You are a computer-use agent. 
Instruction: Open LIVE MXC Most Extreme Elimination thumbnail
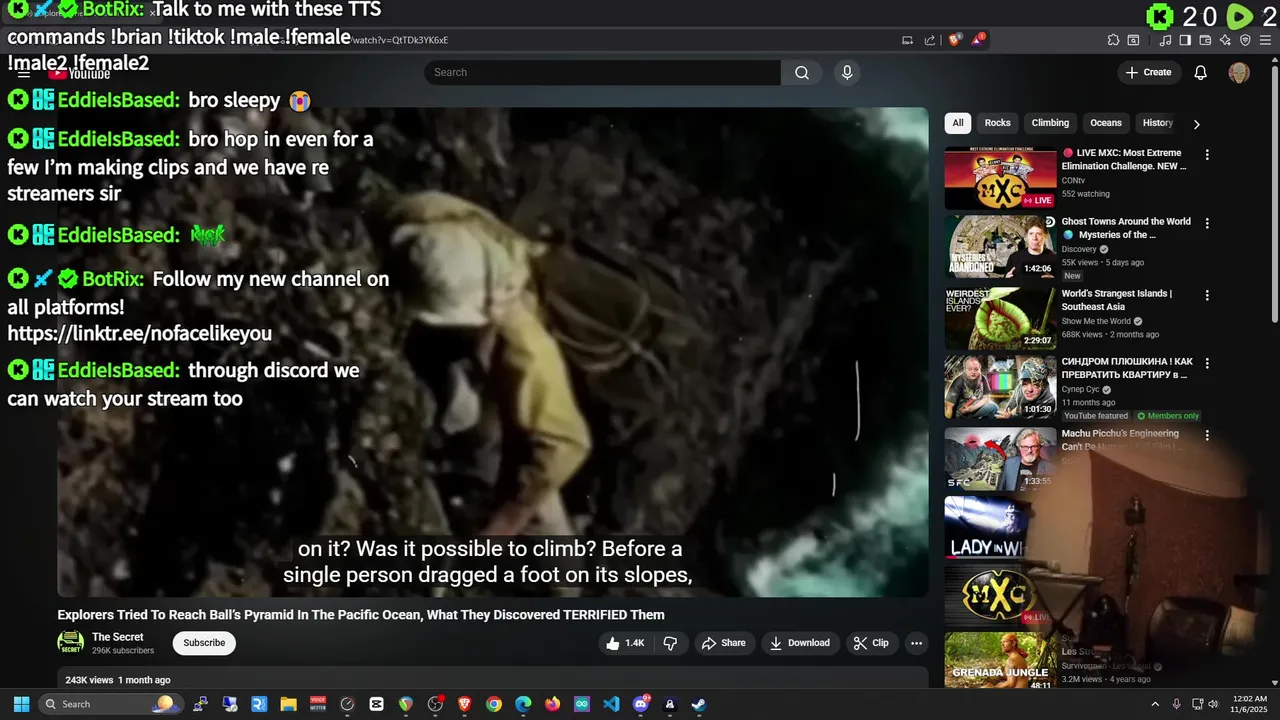pyautogui.click(x=1000, y=178)
